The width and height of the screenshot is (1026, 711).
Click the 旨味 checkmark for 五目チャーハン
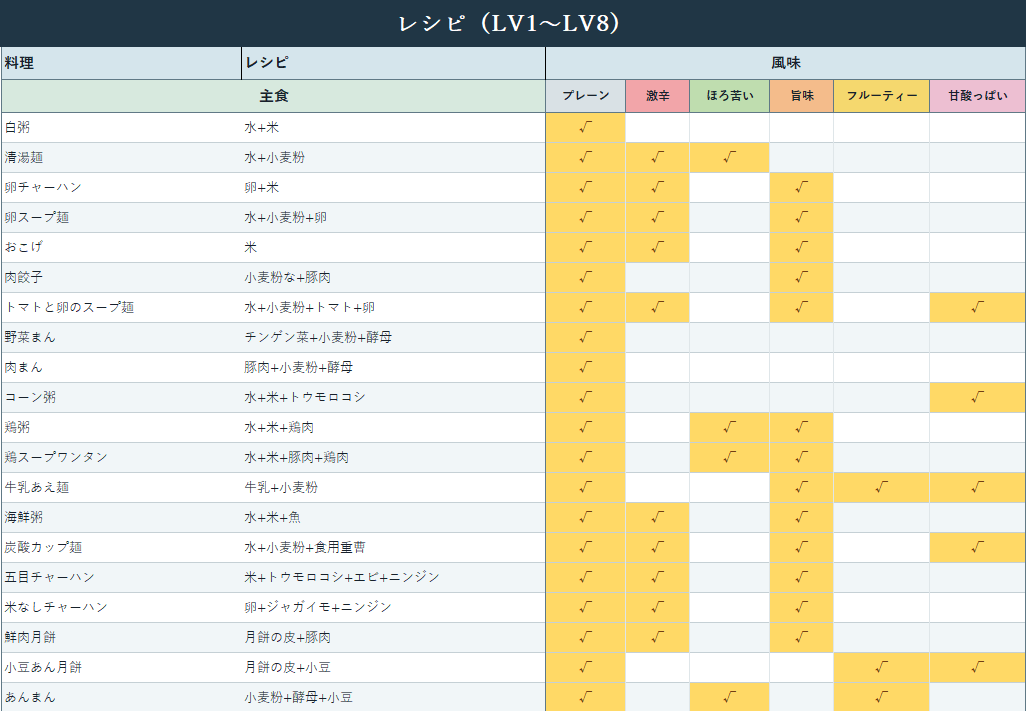tap(802, 578)
